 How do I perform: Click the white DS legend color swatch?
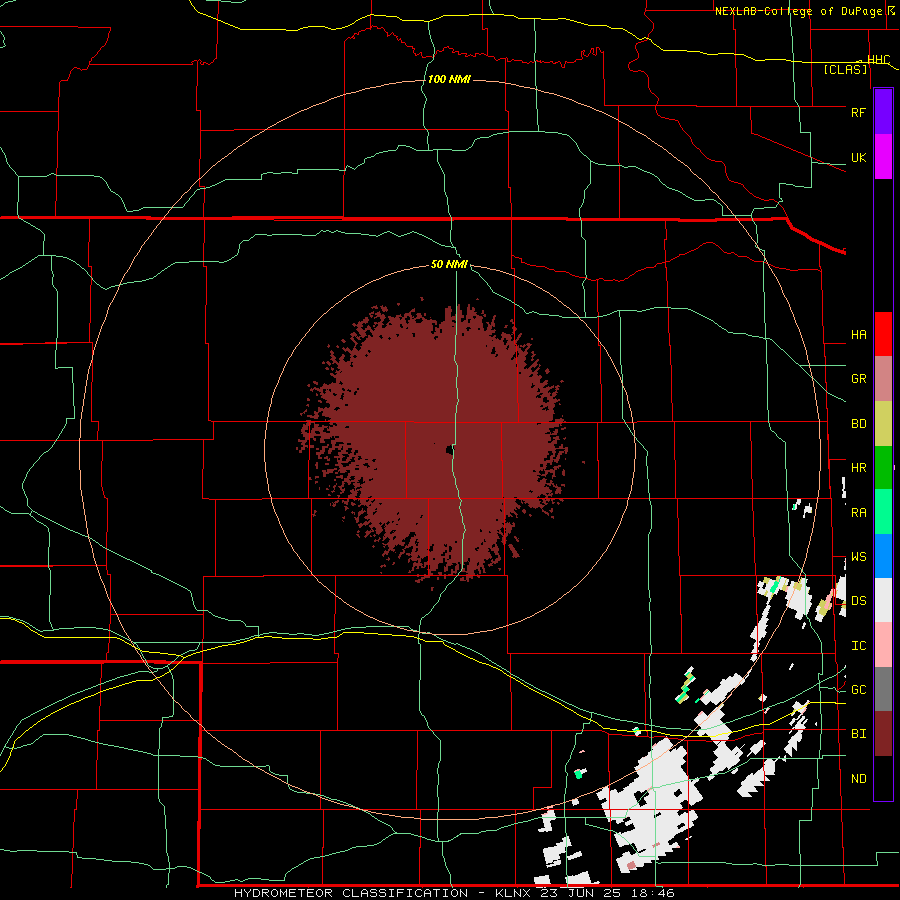pyautogui.click(x=883, y=600)
